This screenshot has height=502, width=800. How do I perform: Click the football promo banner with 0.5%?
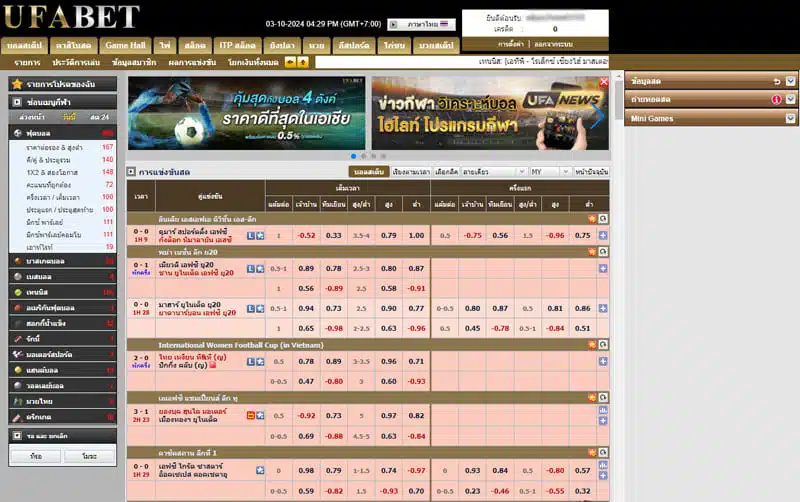click(246, 113)
